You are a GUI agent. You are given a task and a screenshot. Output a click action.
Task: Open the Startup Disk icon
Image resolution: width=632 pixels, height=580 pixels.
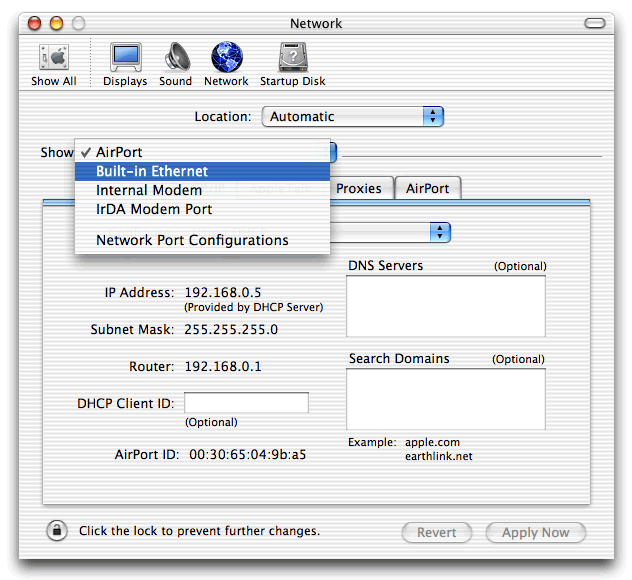click(292, 58)
